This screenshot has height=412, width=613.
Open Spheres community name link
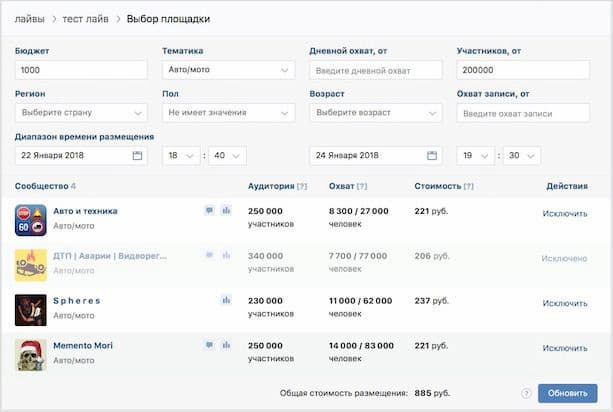tap(77, 301)
